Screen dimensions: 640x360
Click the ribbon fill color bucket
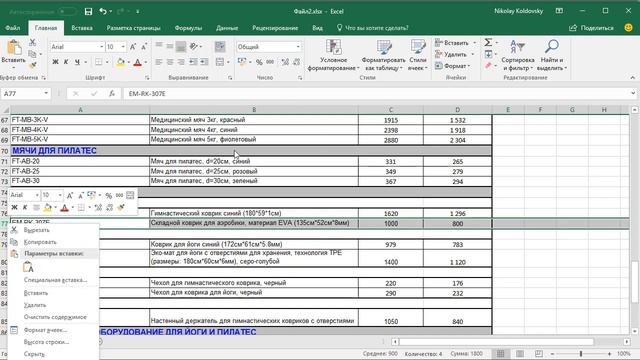coord(120,62)
